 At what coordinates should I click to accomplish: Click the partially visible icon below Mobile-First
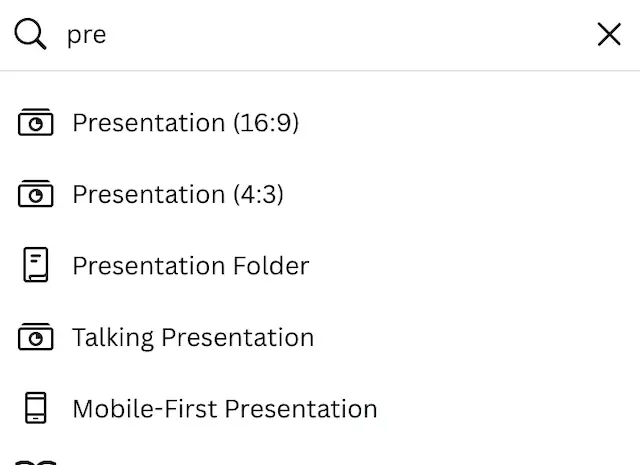[x=36, y=462]
